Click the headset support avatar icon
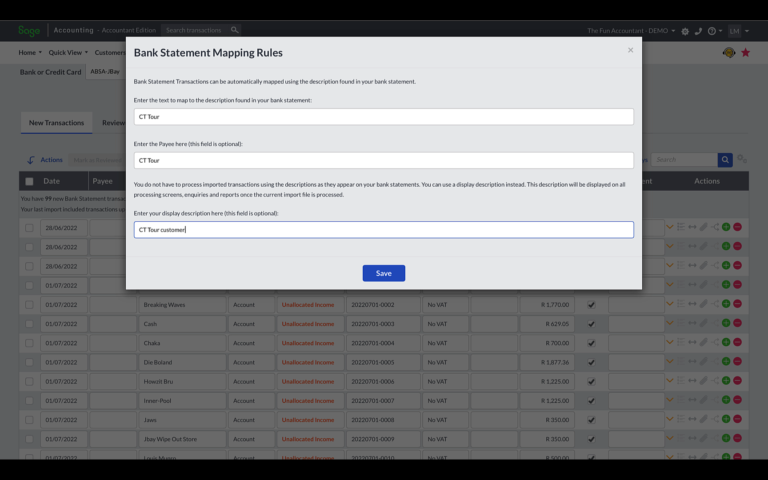This screenshot has width=768, height=480. click(729, 52)
